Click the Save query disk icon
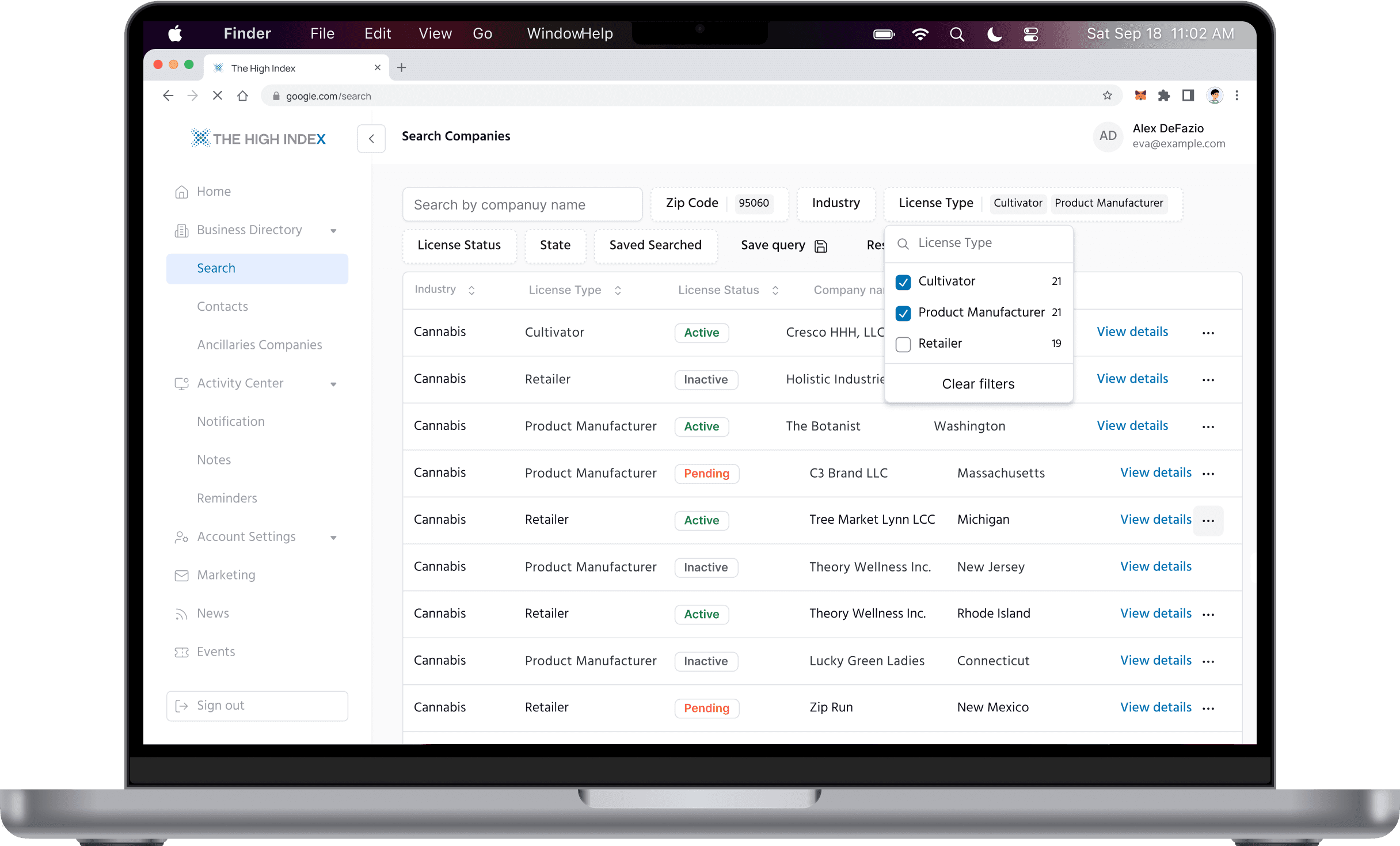1400x846 pixels. tap(821, 246)
